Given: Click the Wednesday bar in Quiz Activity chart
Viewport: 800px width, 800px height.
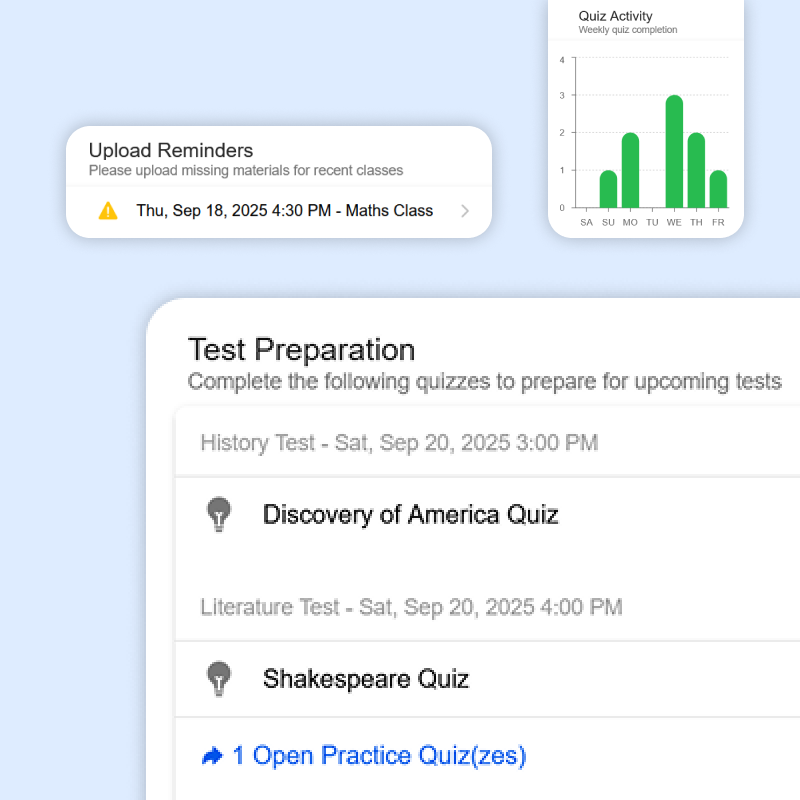Looking at the screenshot, I should pyautogui.click(x=674, y=152).
